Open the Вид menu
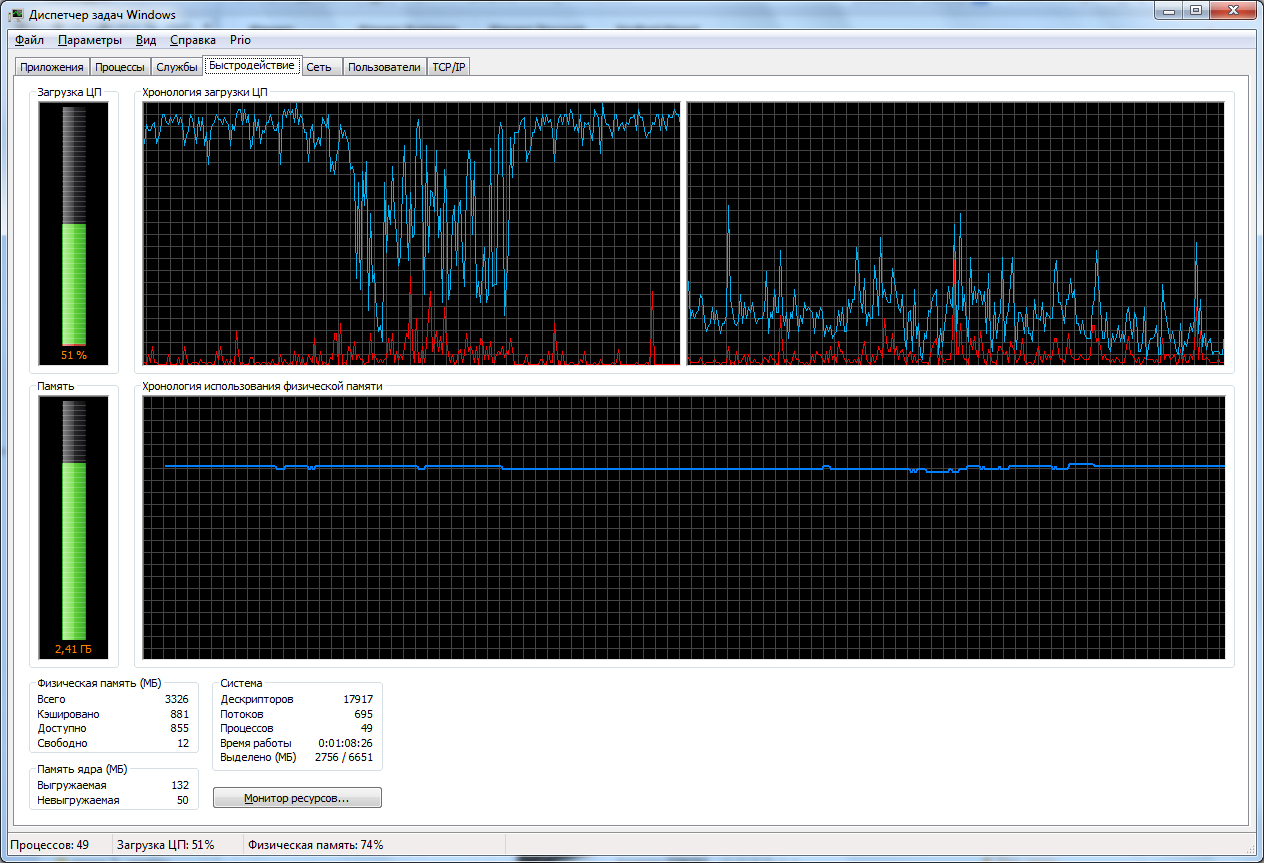Image resolution: width=1264 pixels, height=863 pixels. (x=146, y=40)
